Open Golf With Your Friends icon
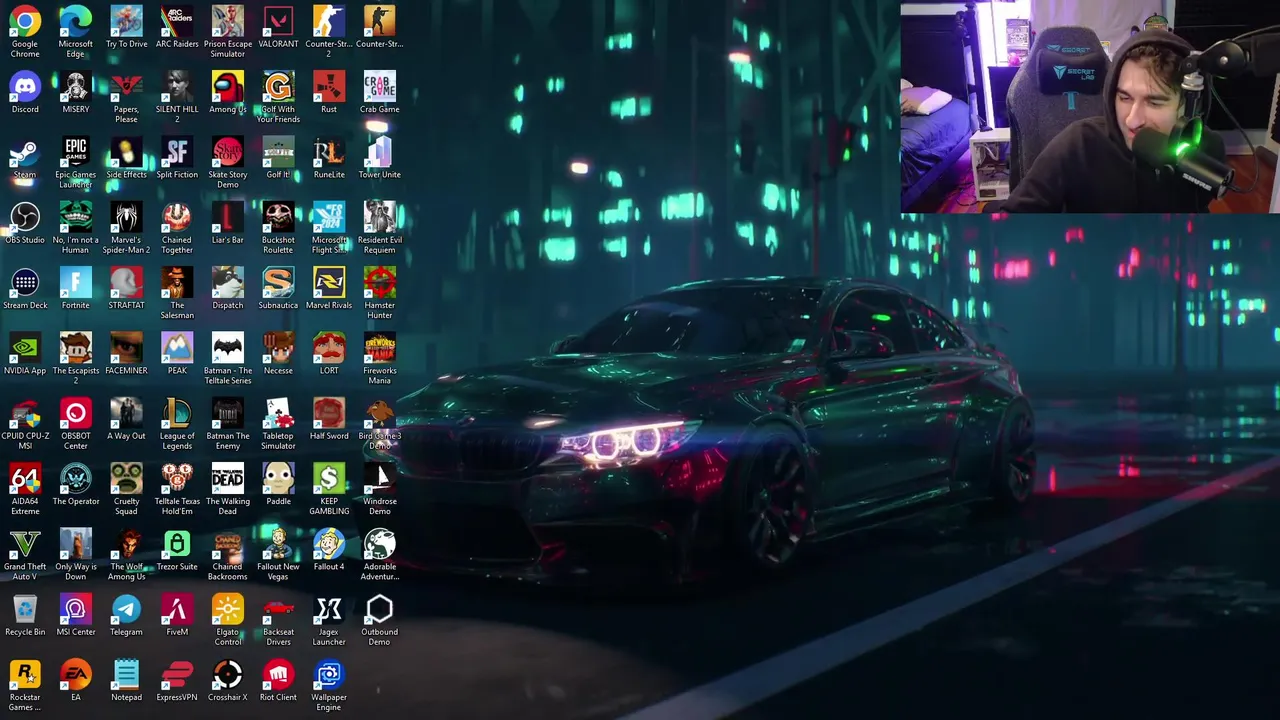This screenshot has height=720, width=1280. coord(278,87)
